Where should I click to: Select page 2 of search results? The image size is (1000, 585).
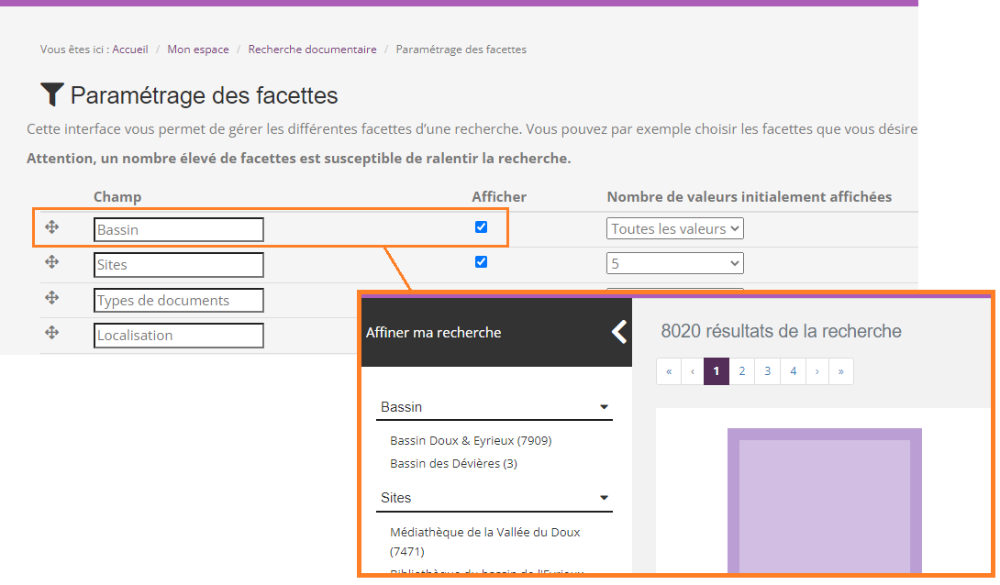742,371
